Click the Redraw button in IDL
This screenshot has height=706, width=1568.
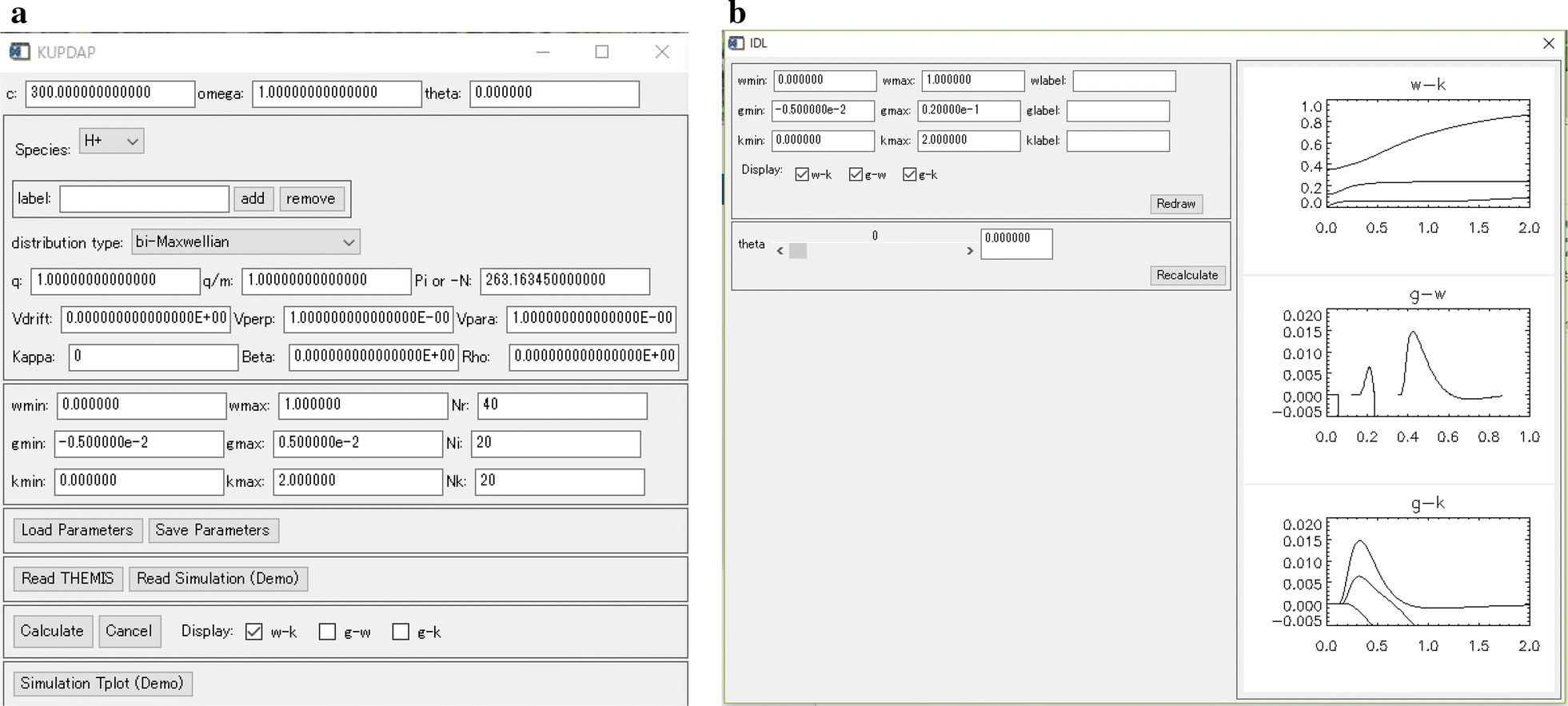tap(1175, 204)
